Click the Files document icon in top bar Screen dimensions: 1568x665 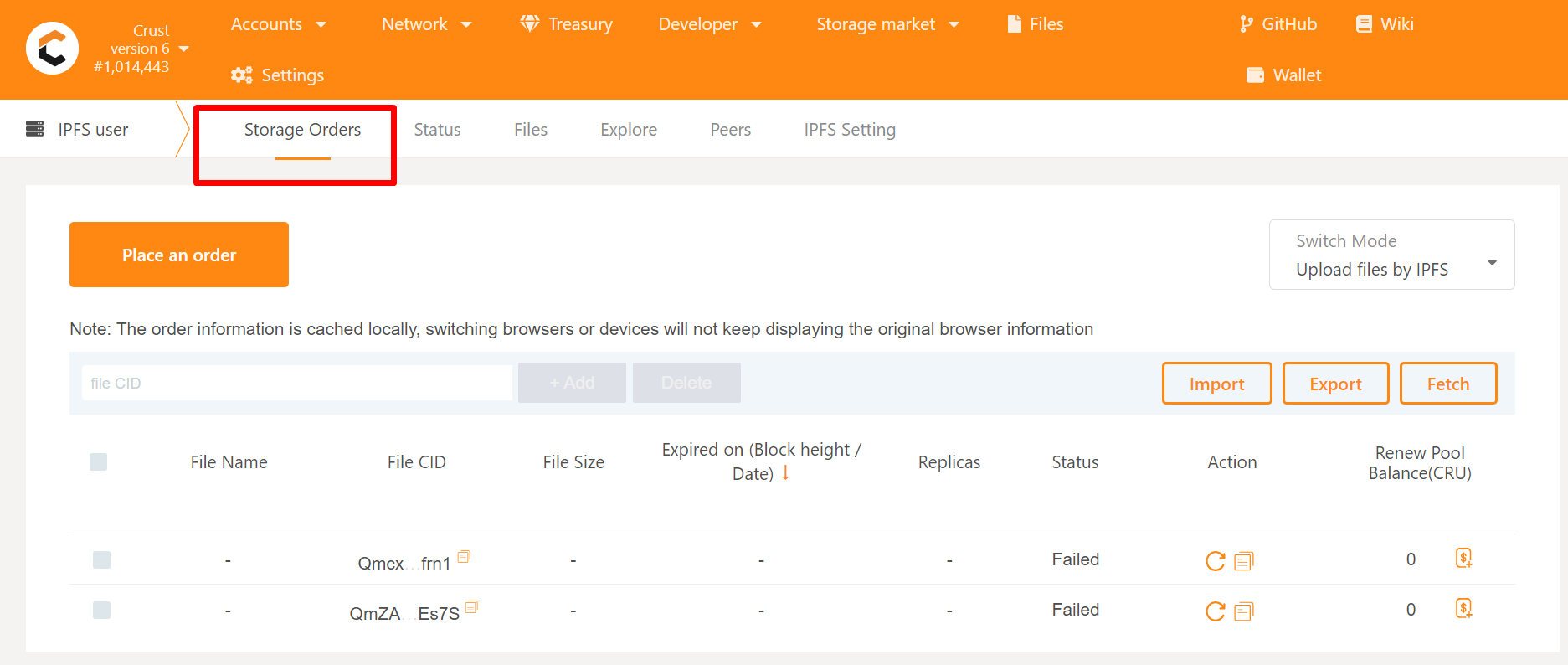(1014, 23)
